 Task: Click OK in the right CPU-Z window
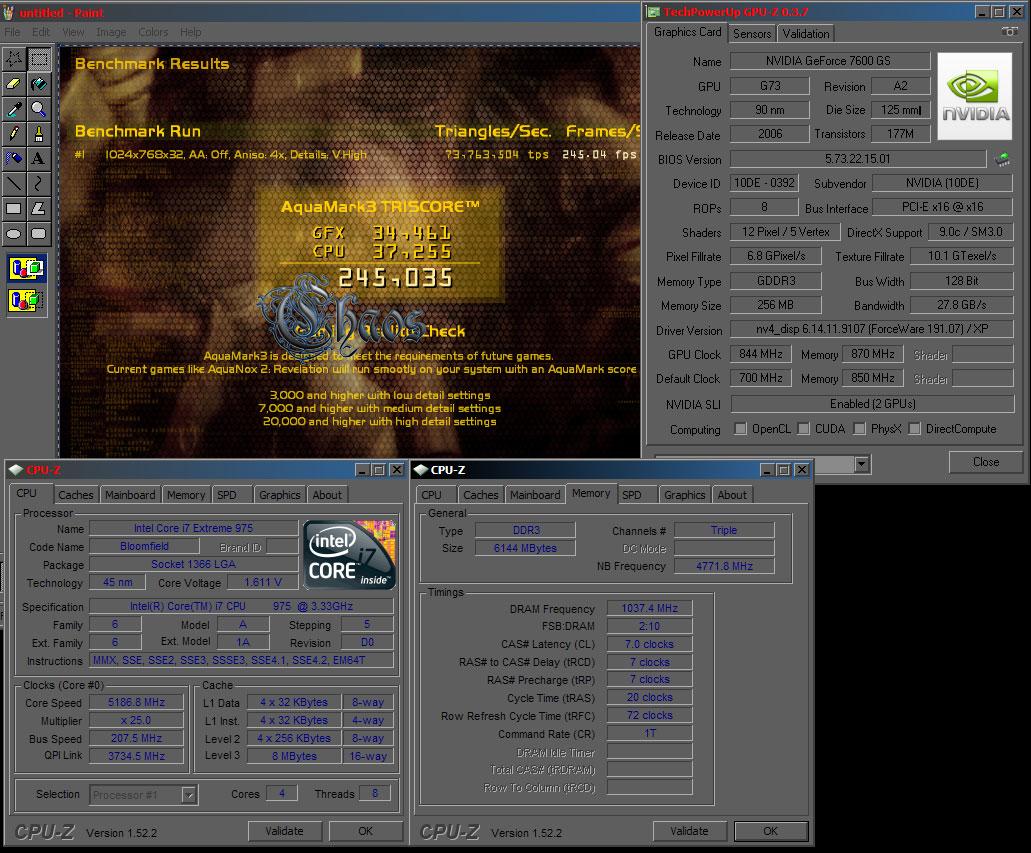pos(771,831)
